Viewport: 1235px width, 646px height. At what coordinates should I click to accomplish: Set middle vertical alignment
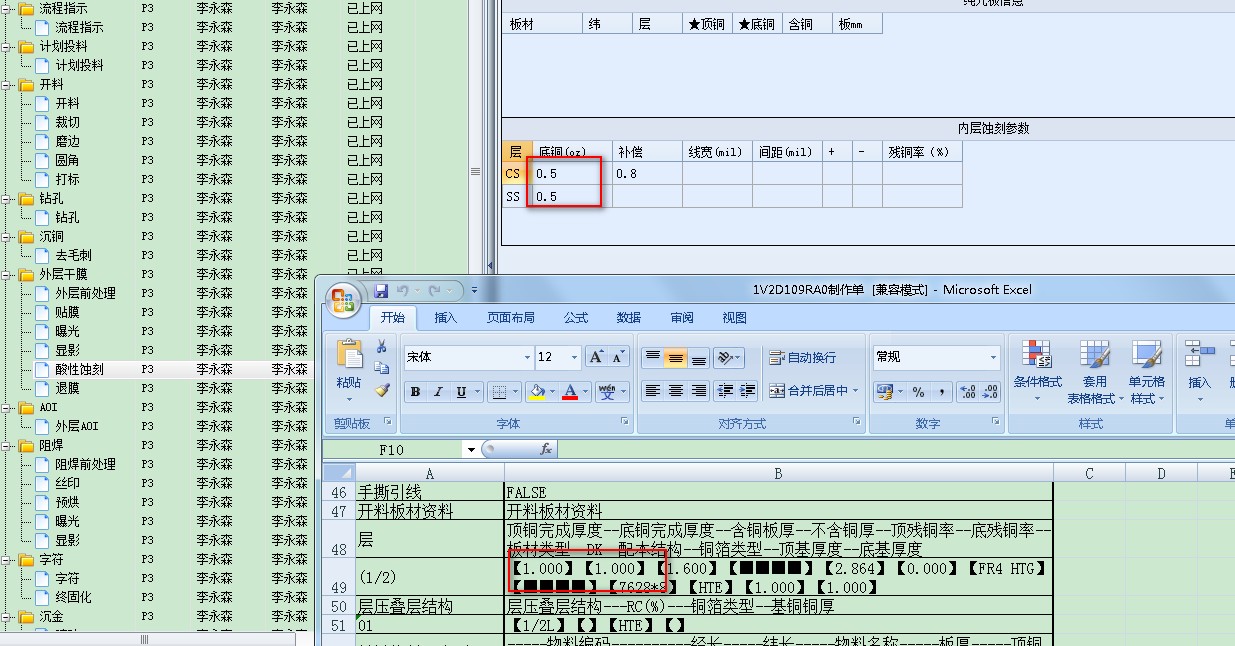[x=675, y=357]
